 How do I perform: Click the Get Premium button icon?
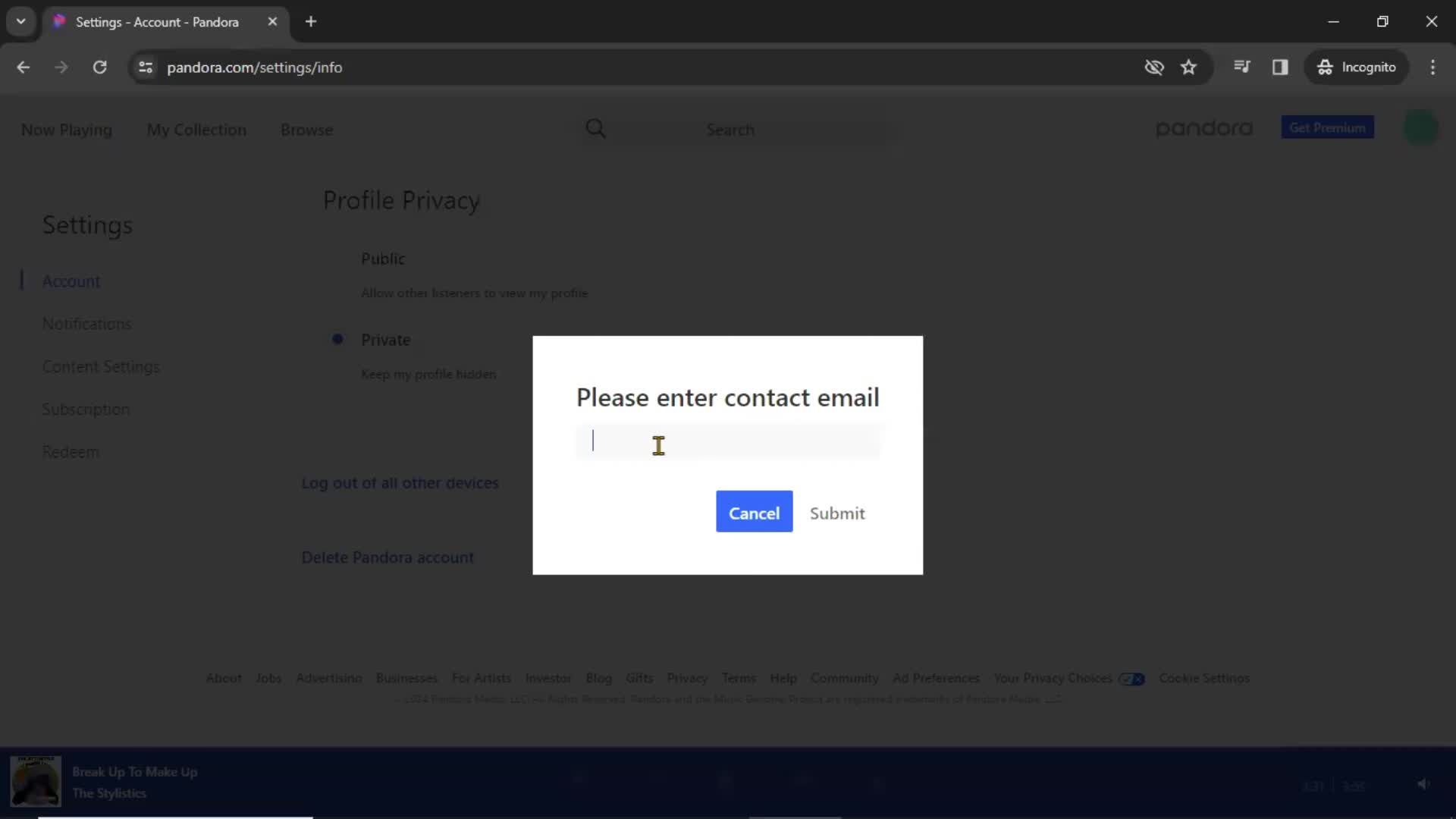click(1327, 127)
